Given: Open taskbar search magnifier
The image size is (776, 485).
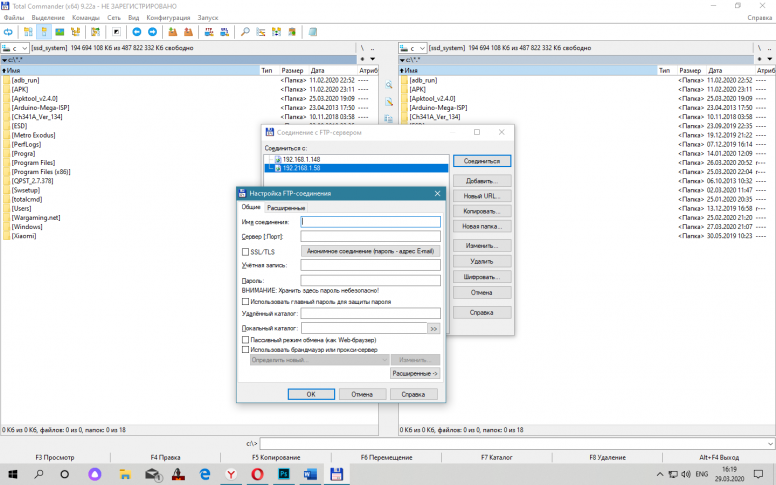Looking at the screenshot, I should pos(39,474).
